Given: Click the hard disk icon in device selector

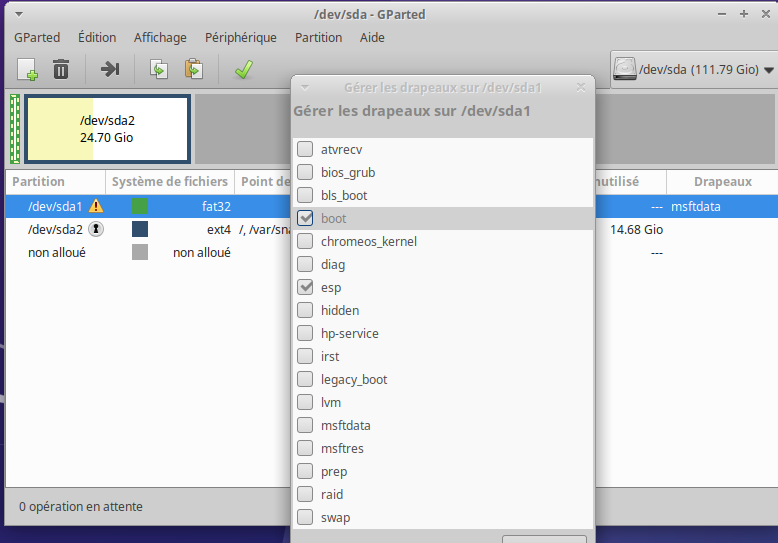Looking at the screenshot, I should 625,68.
